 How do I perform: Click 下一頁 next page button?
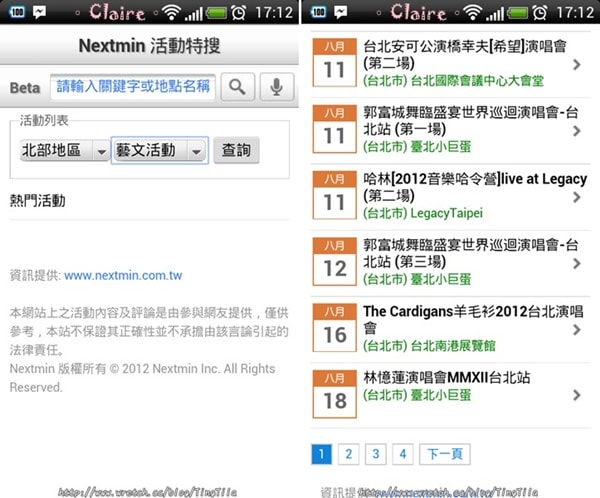click(443, 454)
